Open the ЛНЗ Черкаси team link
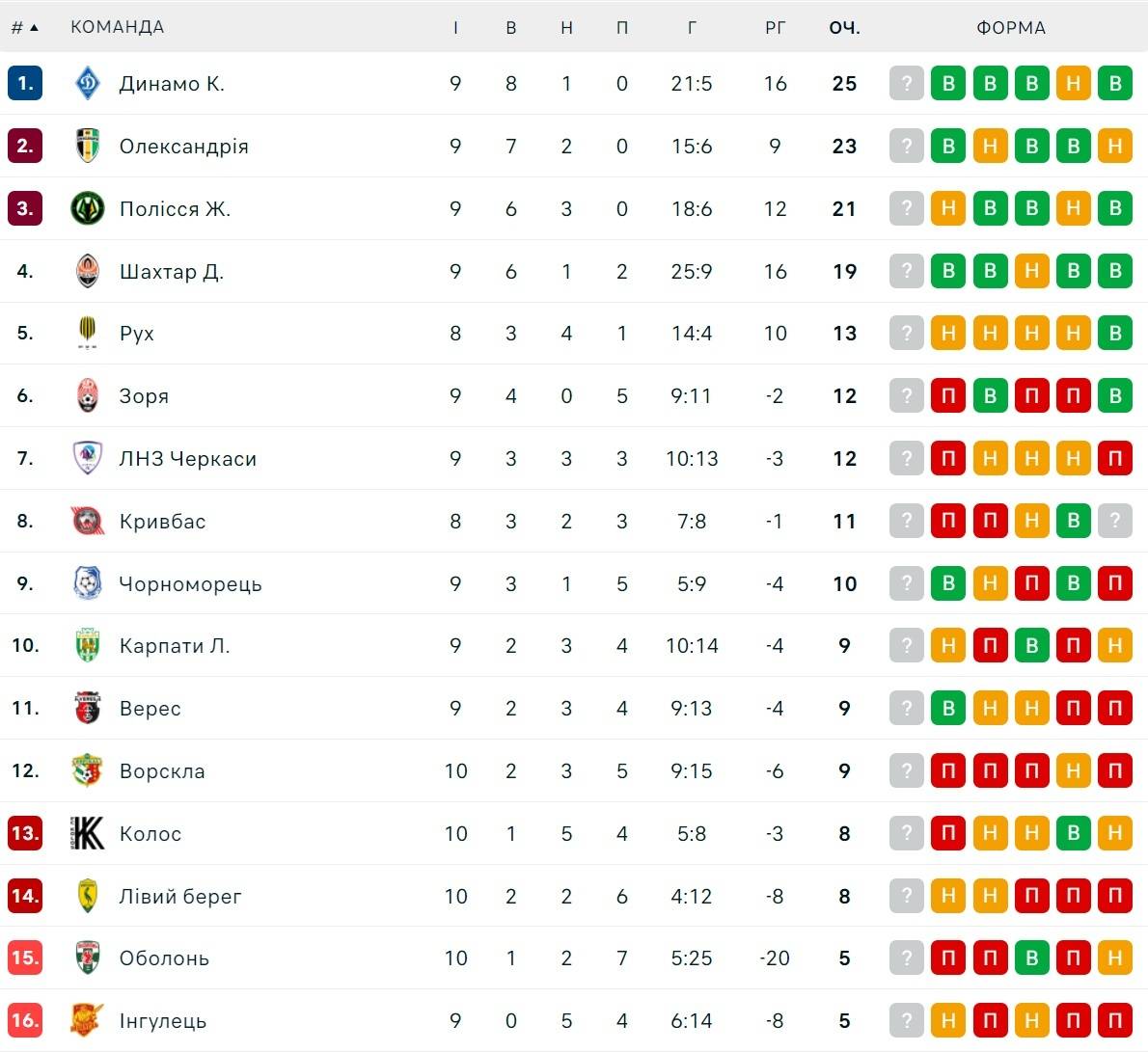The width and height of the screenshot is (1148, 1052). pyautogui.click(x=188, y=459)
